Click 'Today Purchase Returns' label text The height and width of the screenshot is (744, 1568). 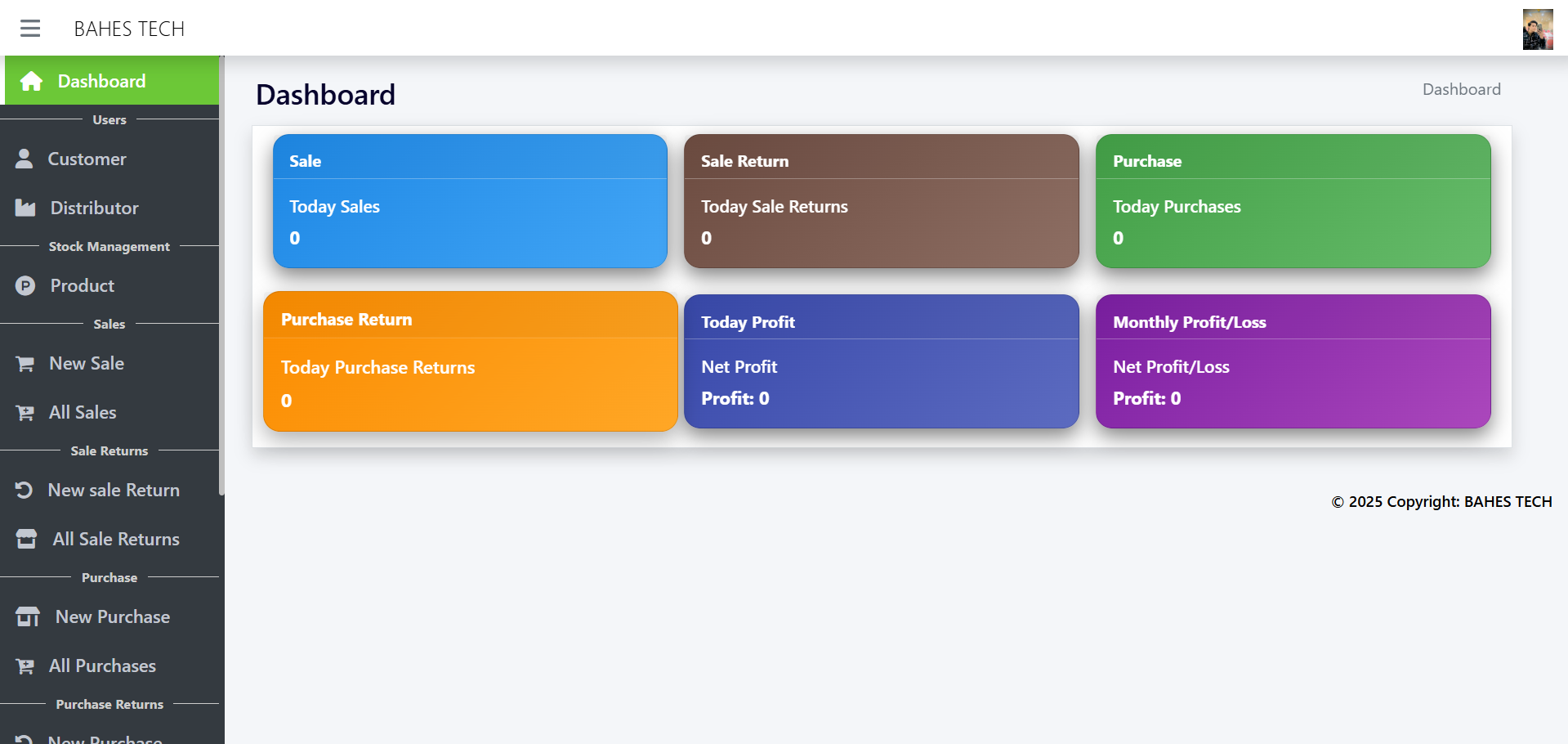coord(377,368)
